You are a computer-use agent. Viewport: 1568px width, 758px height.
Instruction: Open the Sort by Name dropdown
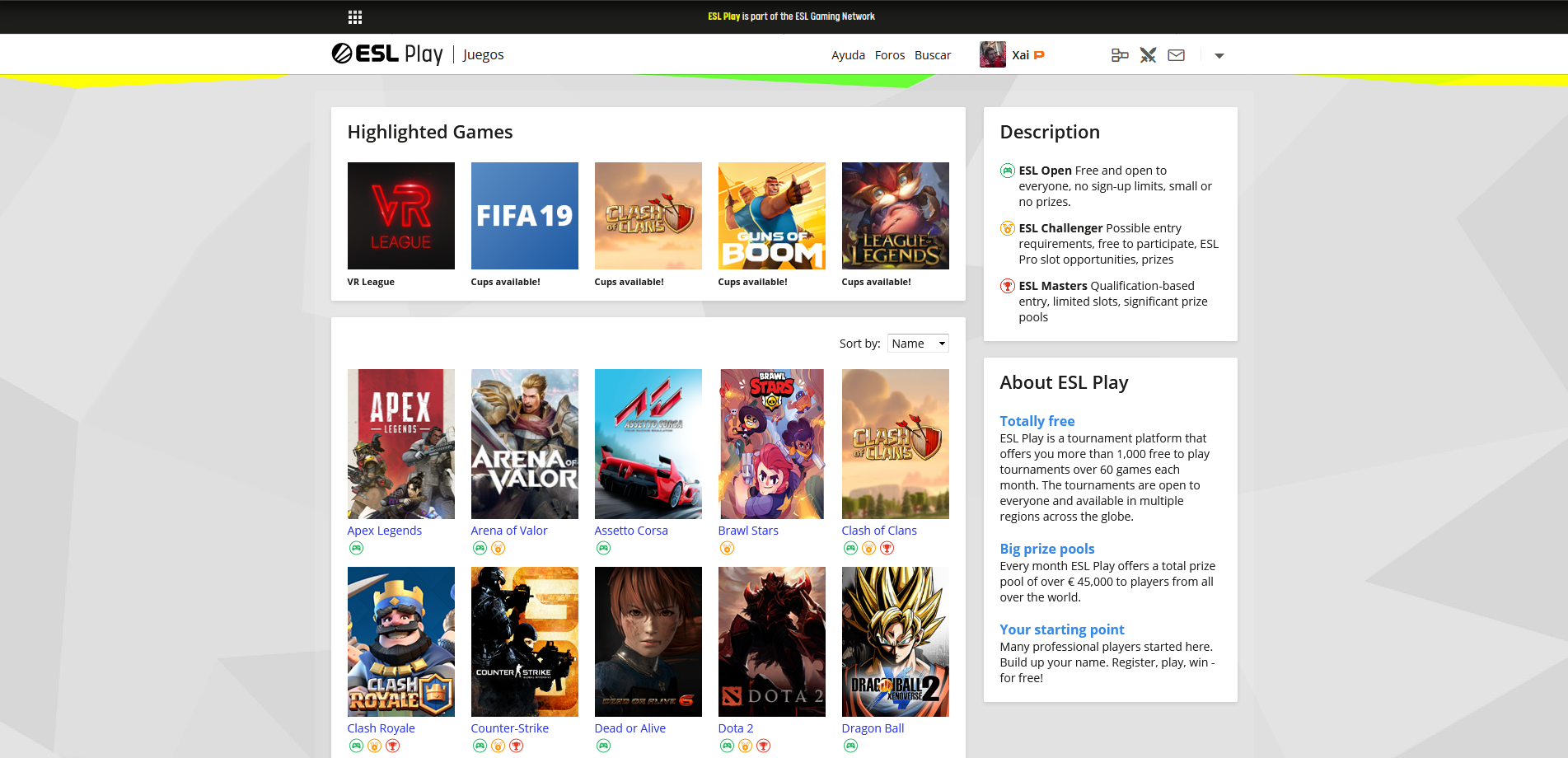918,344
